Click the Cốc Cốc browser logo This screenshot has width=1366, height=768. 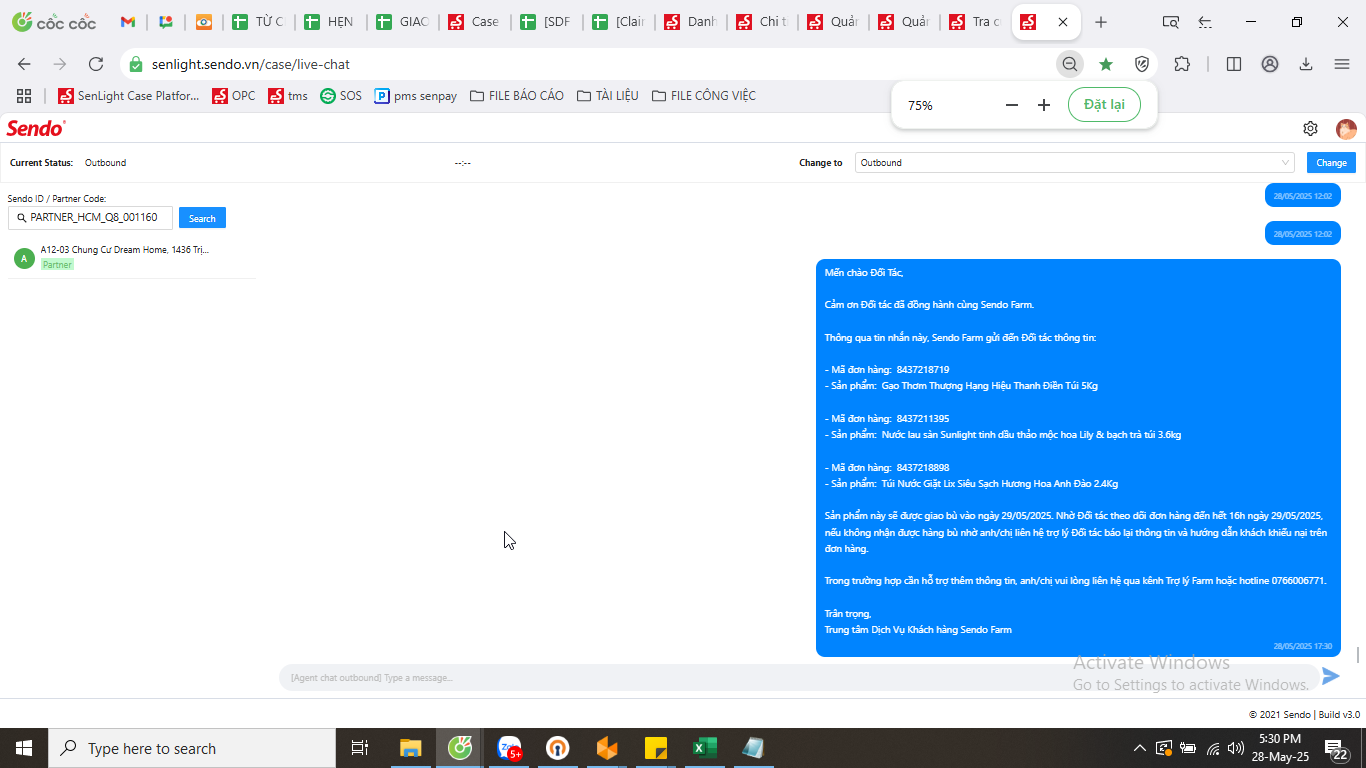(x=53, y=22)
